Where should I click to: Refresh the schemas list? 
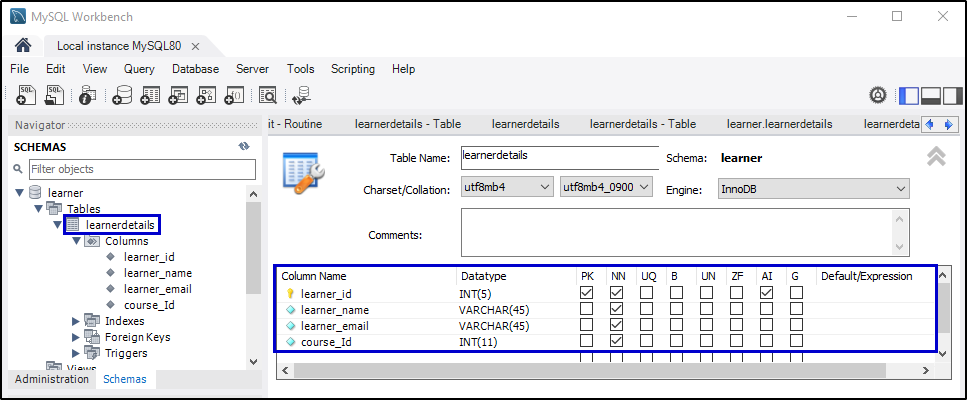pos(244,147)
